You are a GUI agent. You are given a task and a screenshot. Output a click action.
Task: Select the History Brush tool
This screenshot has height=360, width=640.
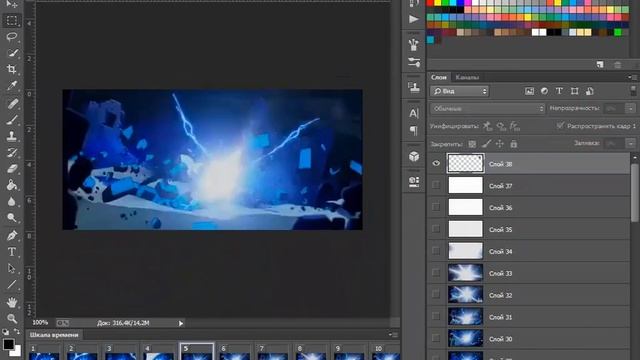pos(12,153)
